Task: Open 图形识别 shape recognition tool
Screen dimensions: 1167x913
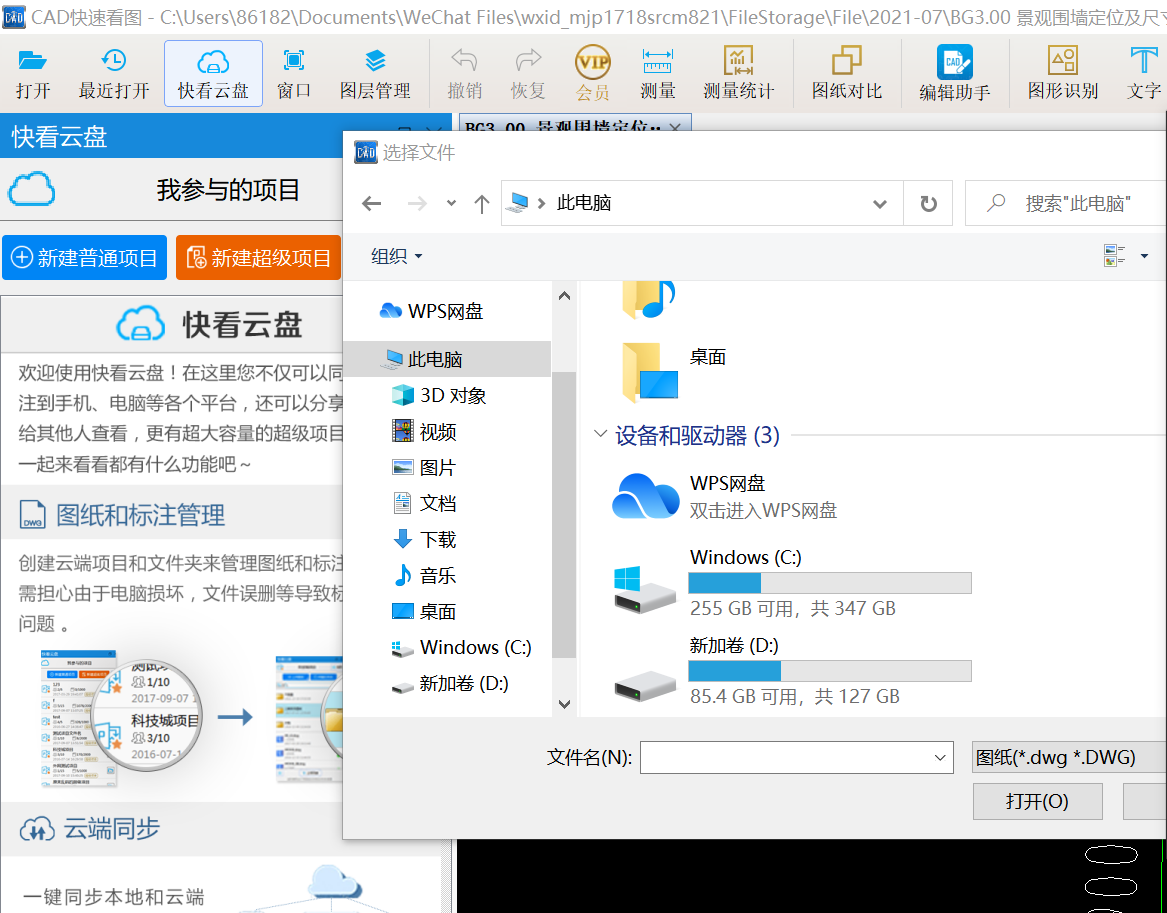Action: click(1062, 74)
